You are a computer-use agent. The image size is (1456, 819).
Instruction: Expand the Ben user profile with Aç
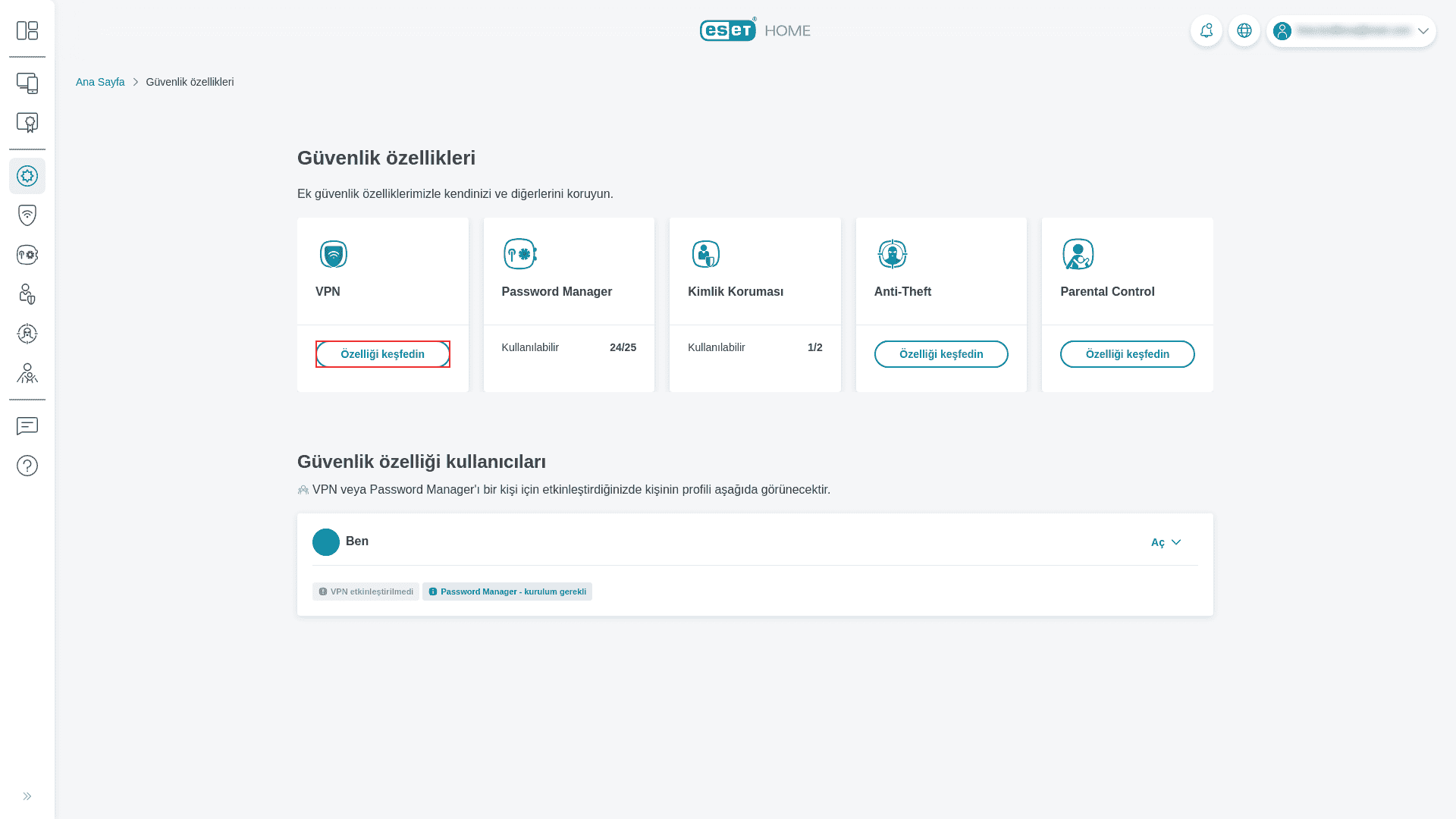pos(1166,542)
